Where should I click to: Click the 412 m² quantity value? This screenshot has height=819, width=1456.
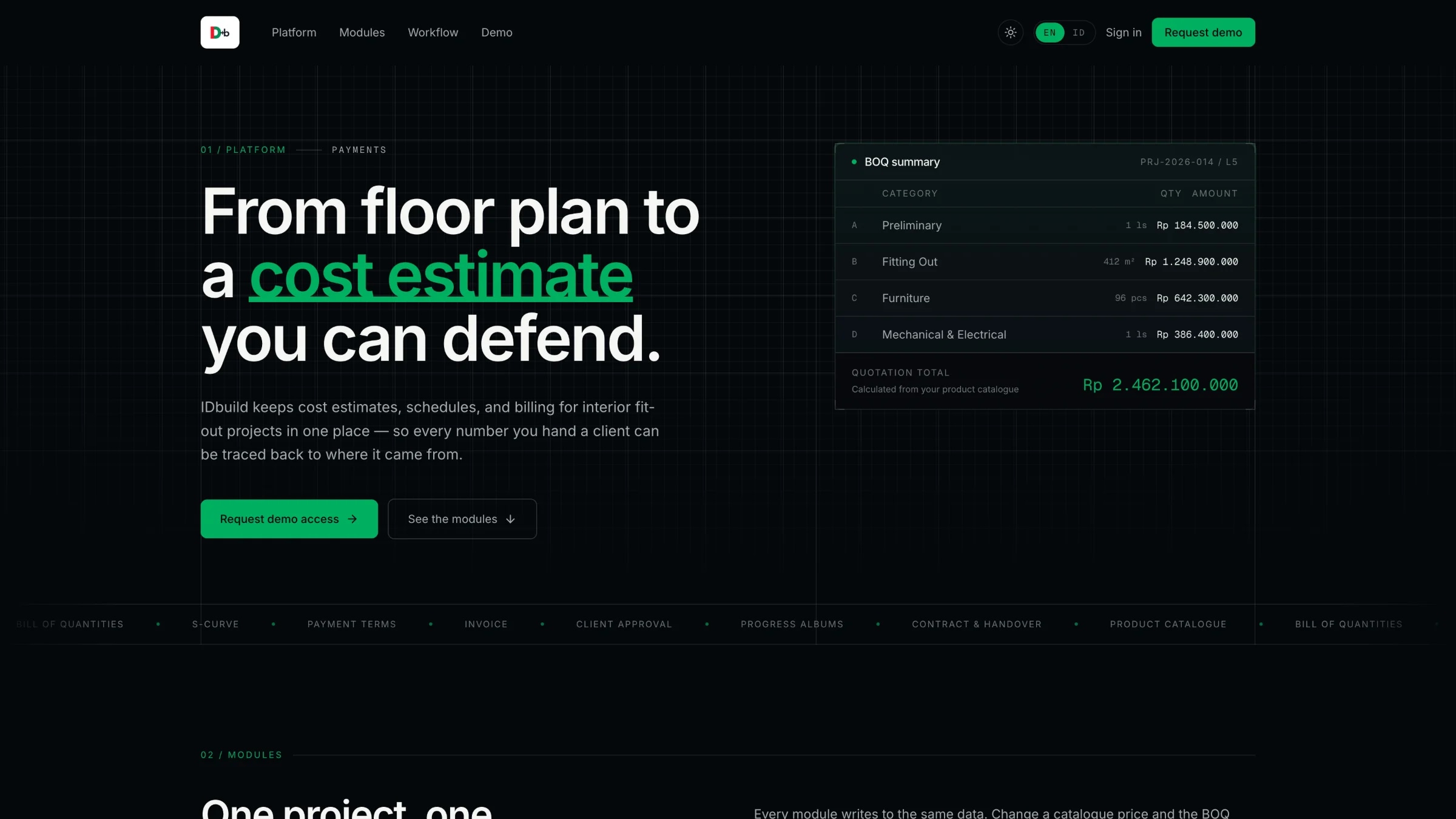(x=1119, y=261)
